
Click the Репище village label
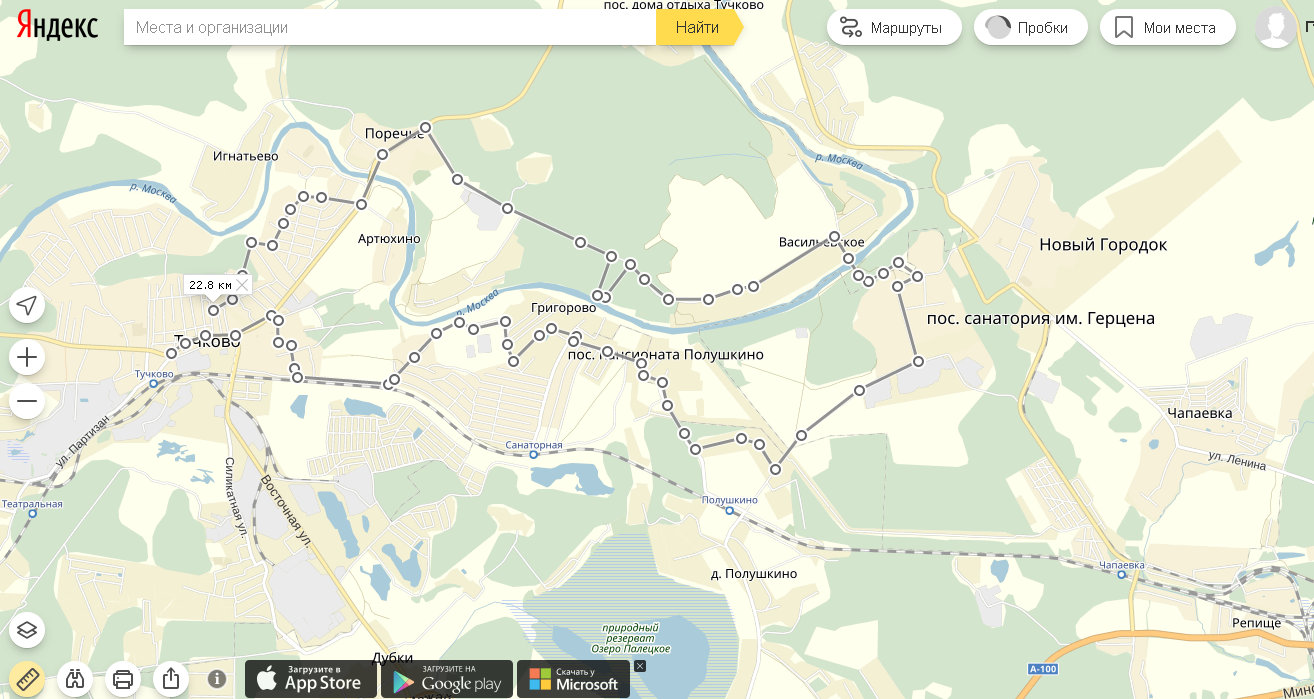tap(1257, 623)
